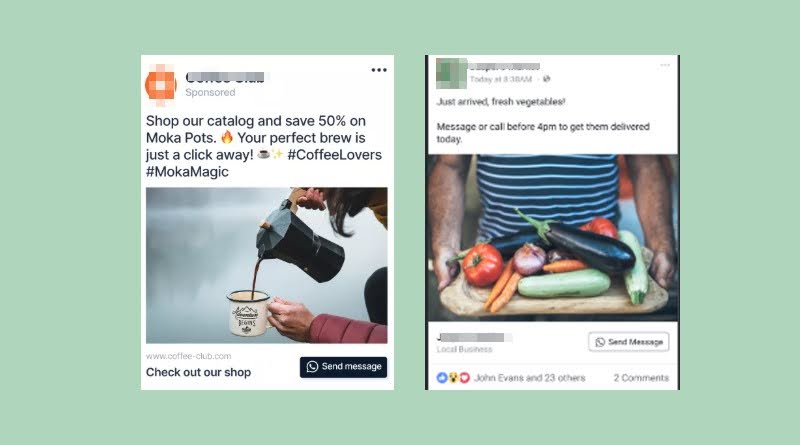Open John Evans and 23 others reactions list
The image size is (800, 445).
pos(530,378)
